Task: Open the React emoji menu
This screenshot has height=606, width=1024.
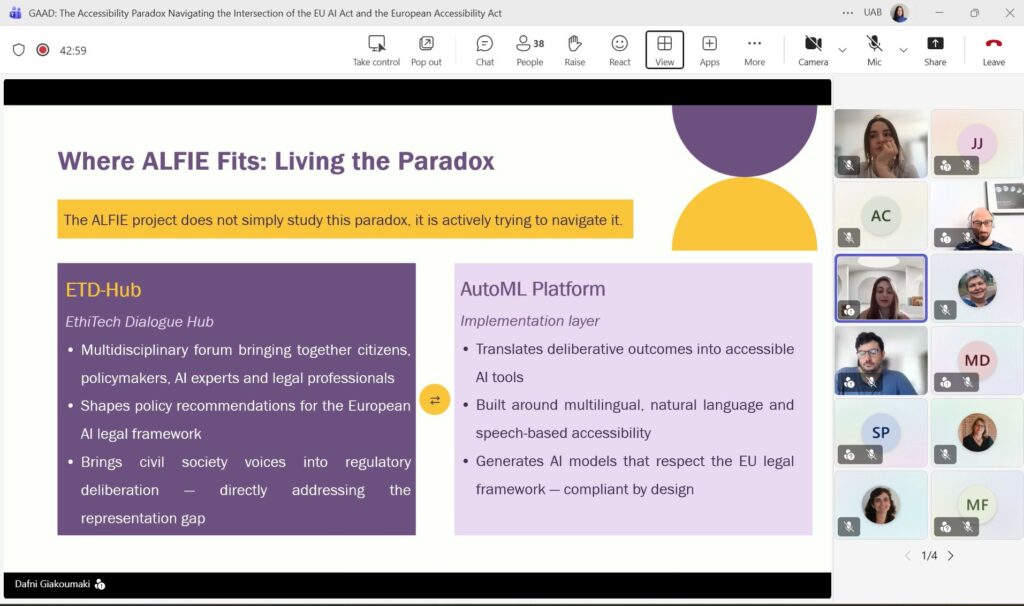Action: tap(620, 50)
